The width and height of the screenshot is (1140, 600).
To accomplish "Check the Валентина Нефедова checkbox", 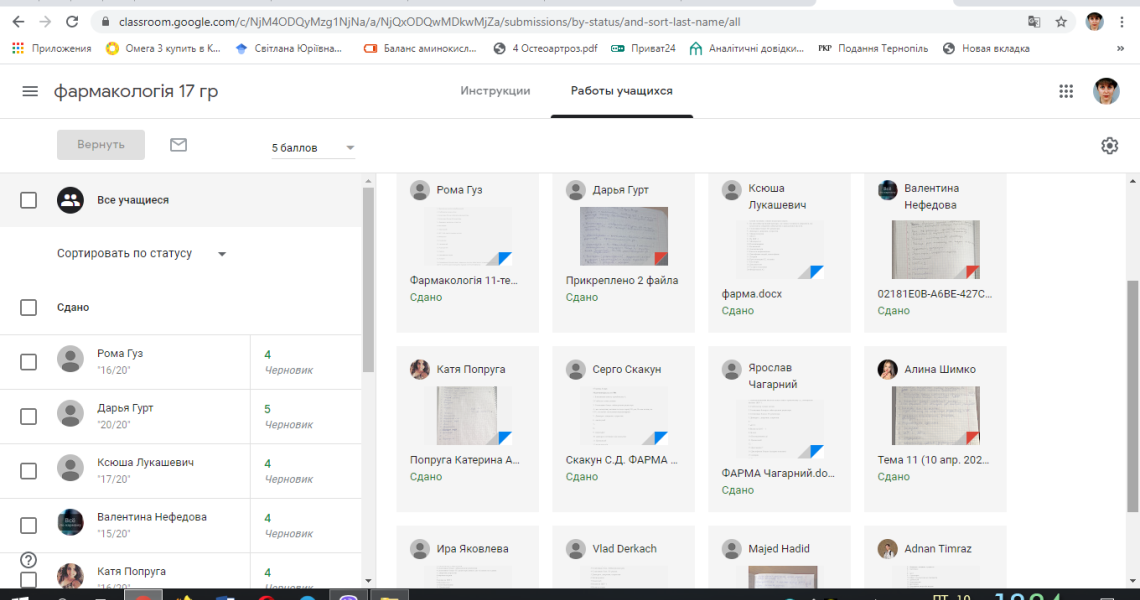I will coord(28,526).
